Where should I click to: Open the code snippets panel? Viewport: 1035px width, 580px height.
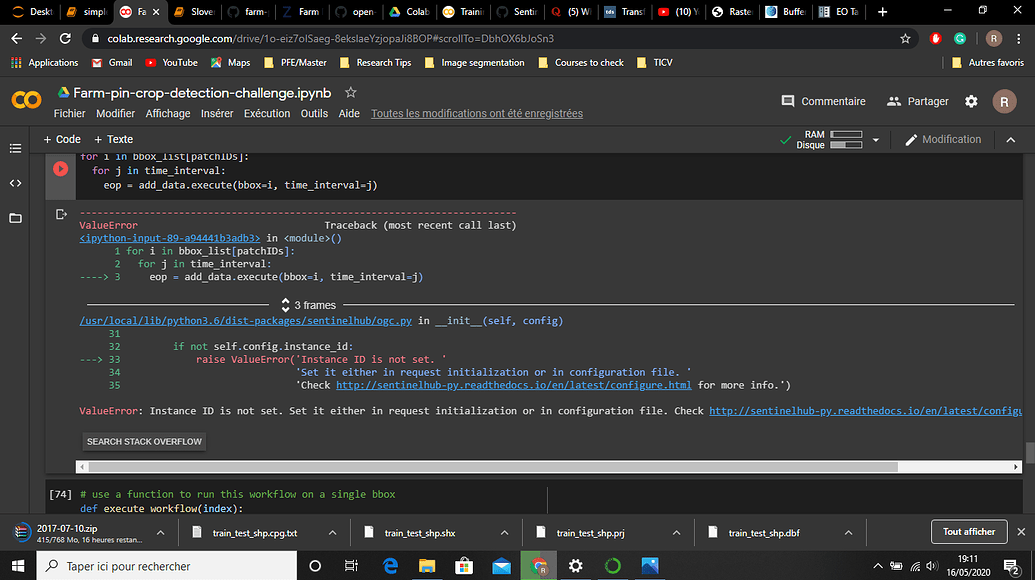point(14,183)
